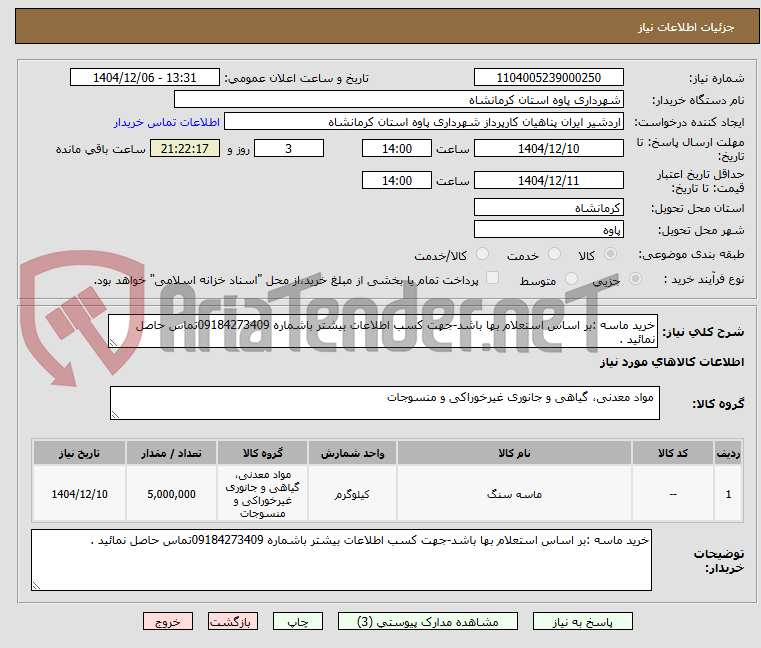Click the table need date 1404/12/10 cell
Viewport: 761px width, 648px height.
(x=80, y=494)
